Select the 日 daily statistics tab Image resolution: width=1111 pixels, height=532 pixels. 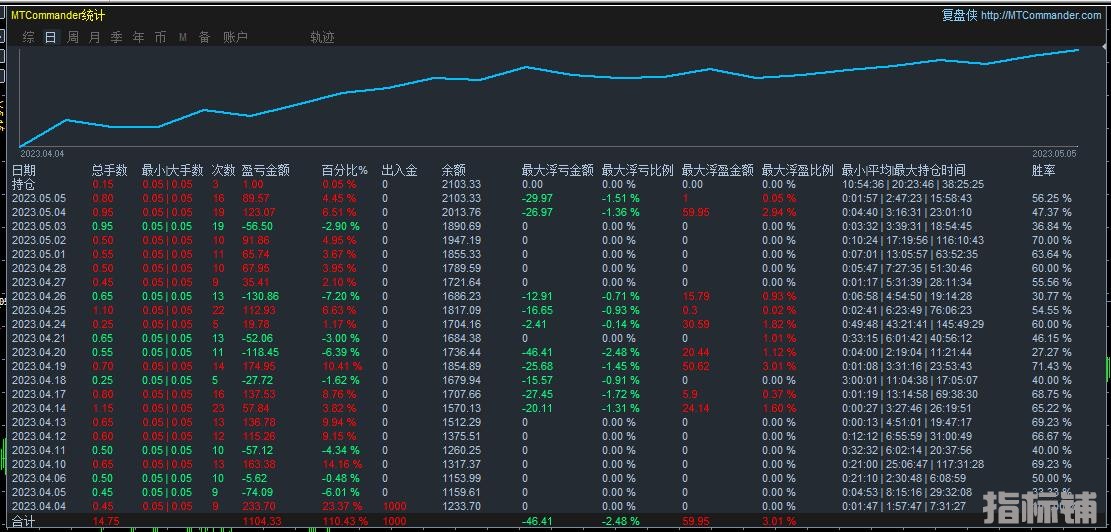tap(50, 38)
